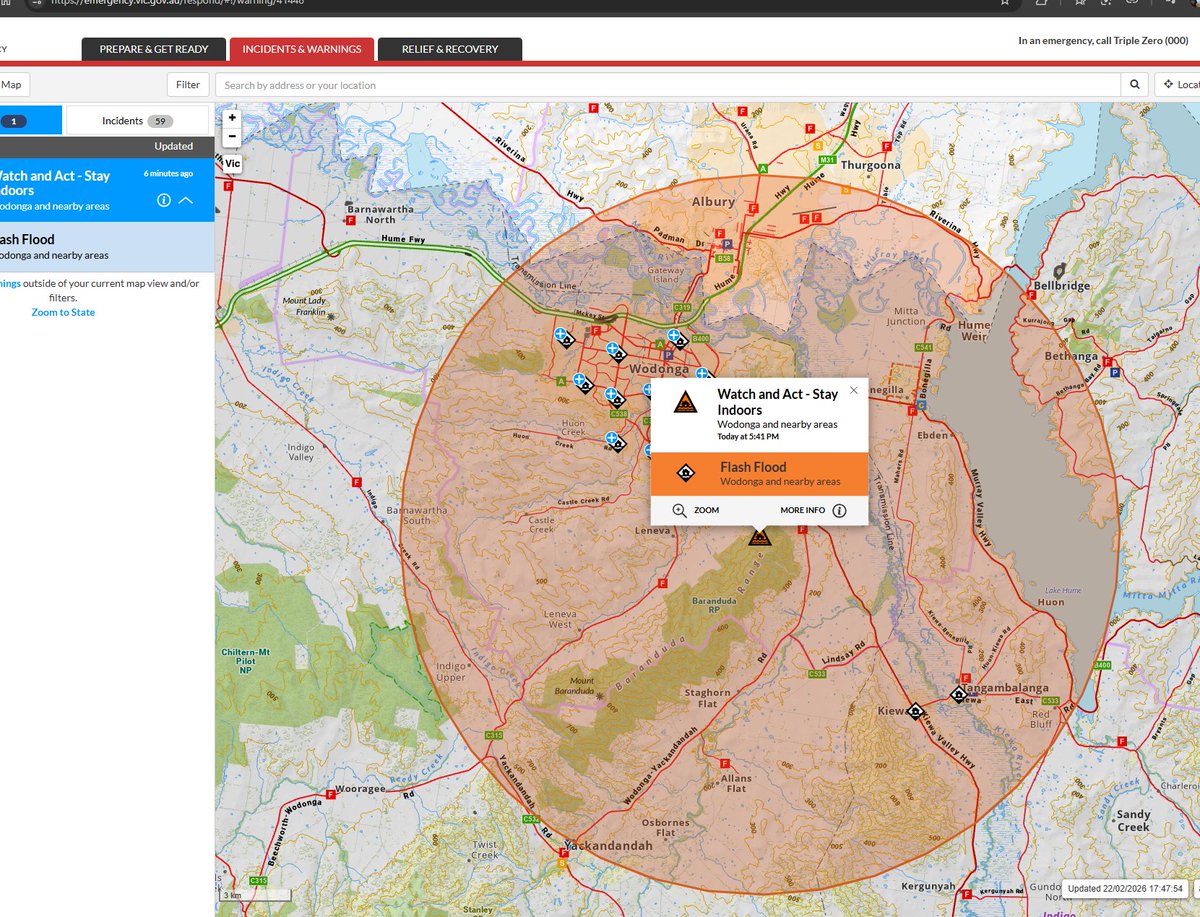
Task: Click the Hume Weir label on map
Action: point(974,331)
